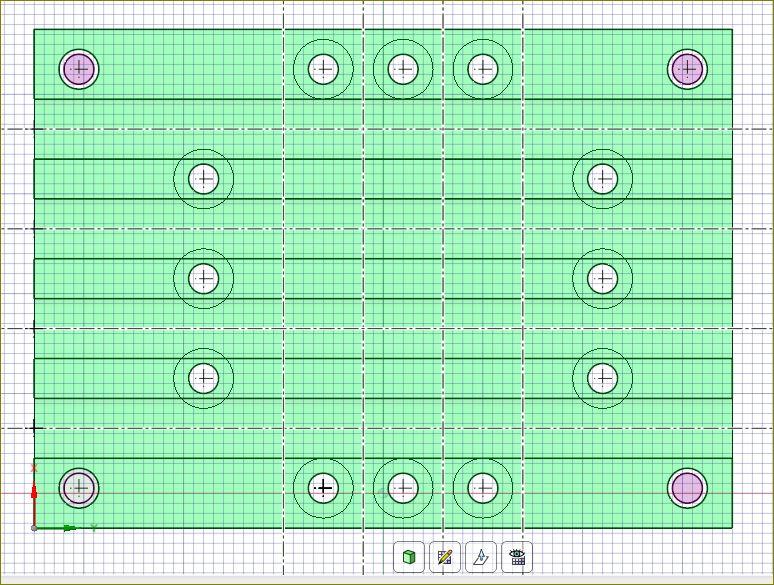
Task: Select the middle hole of the top row
Action: (x=403, y=69)
